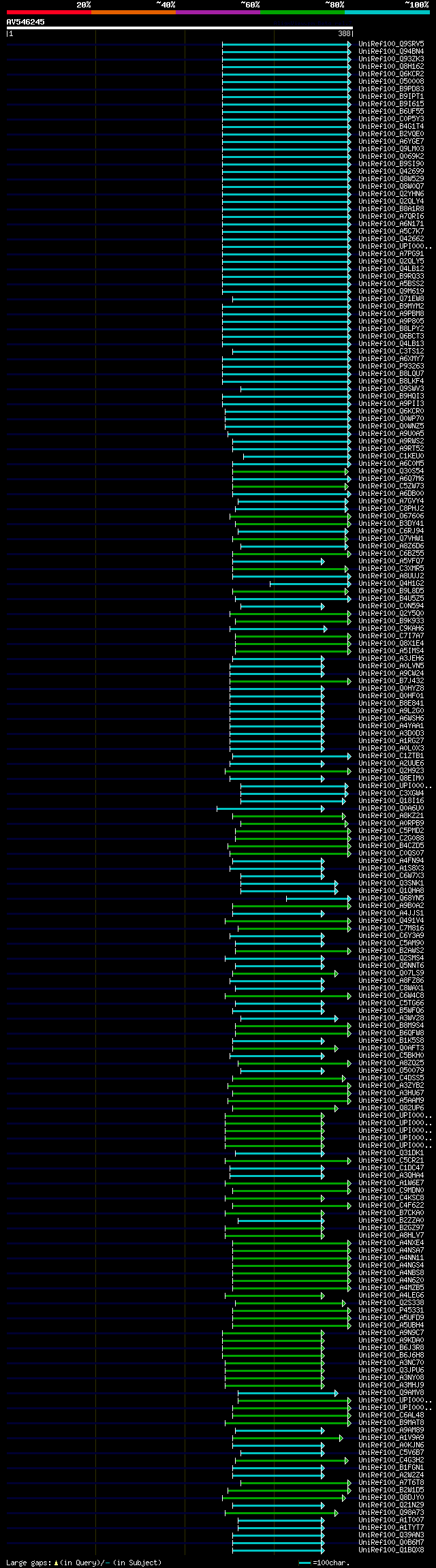Click the purple ~60% legend segment
436x1568 pixels.
click(218, 12)
